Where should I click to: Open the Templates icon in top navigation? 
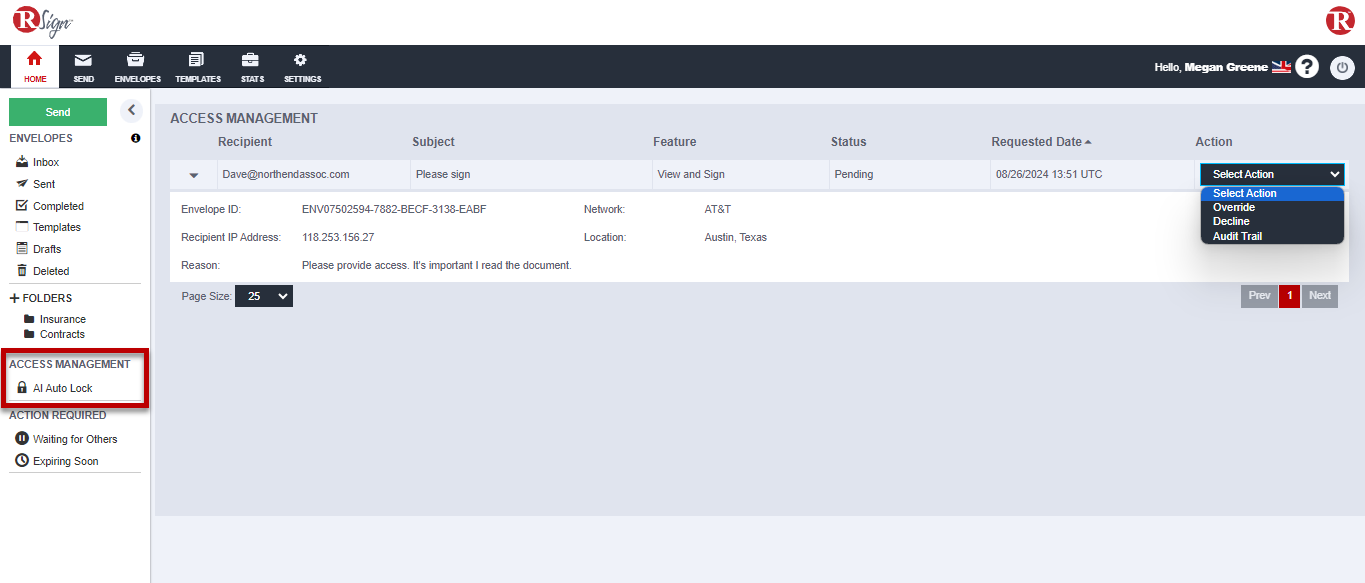[x=197, y=66]
